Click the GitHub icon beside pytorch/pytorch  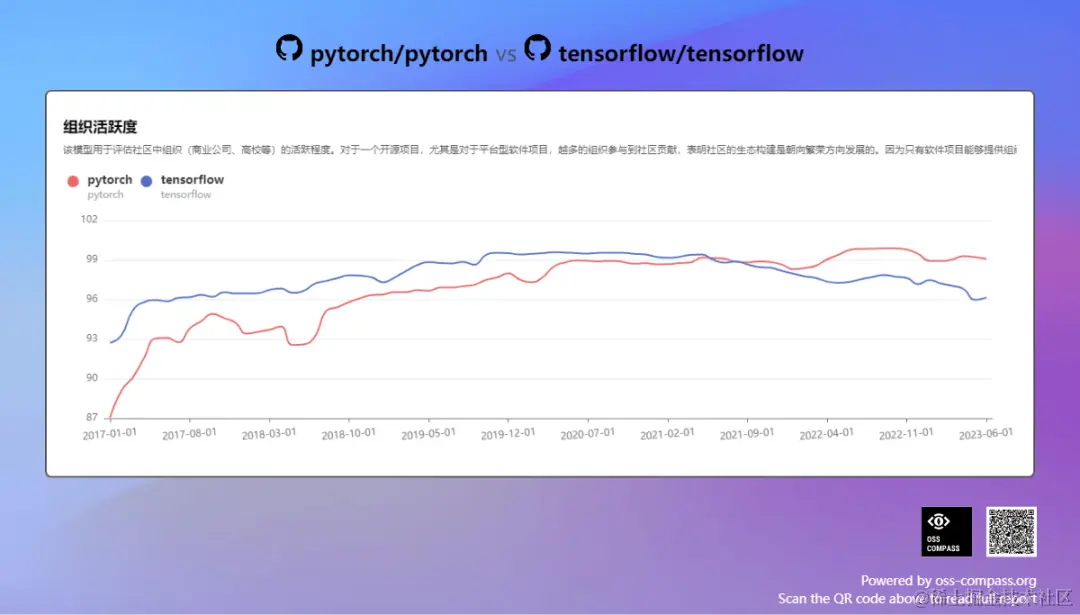289,48
